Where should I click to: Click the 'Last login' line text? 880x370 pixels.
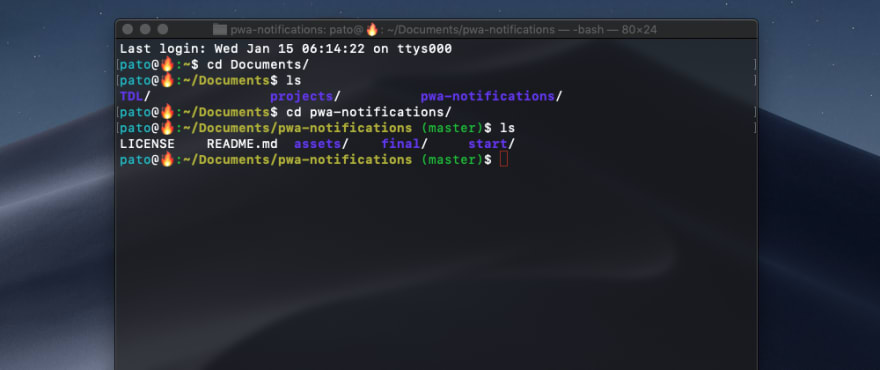[286, 49]
